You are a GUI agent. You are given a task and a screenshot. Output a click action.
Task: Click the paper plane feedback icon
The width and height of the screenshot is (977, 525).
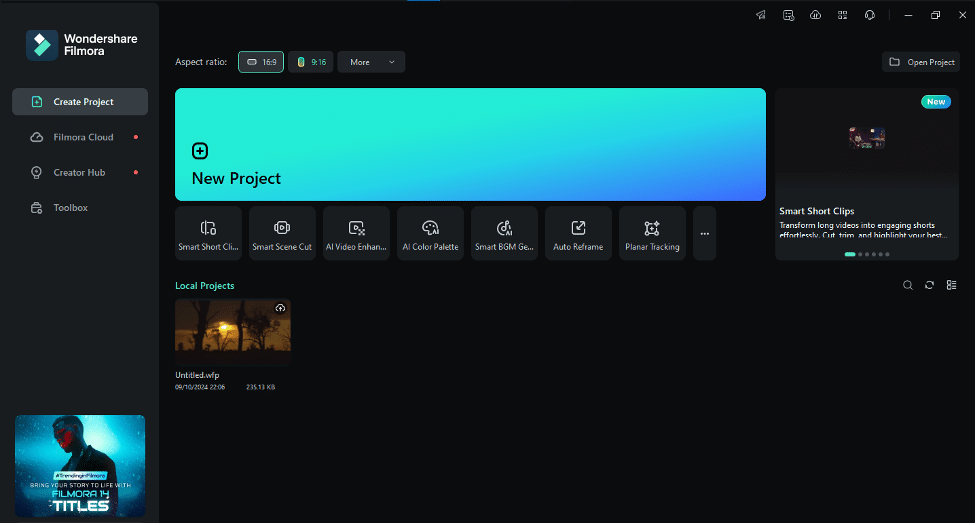point(761,15)
